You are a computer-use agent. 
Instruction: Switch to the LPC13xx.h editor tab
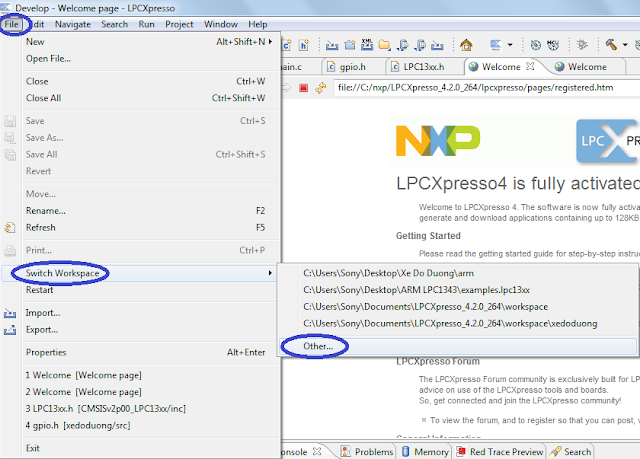pyautogui.click(x=423, y=67)
